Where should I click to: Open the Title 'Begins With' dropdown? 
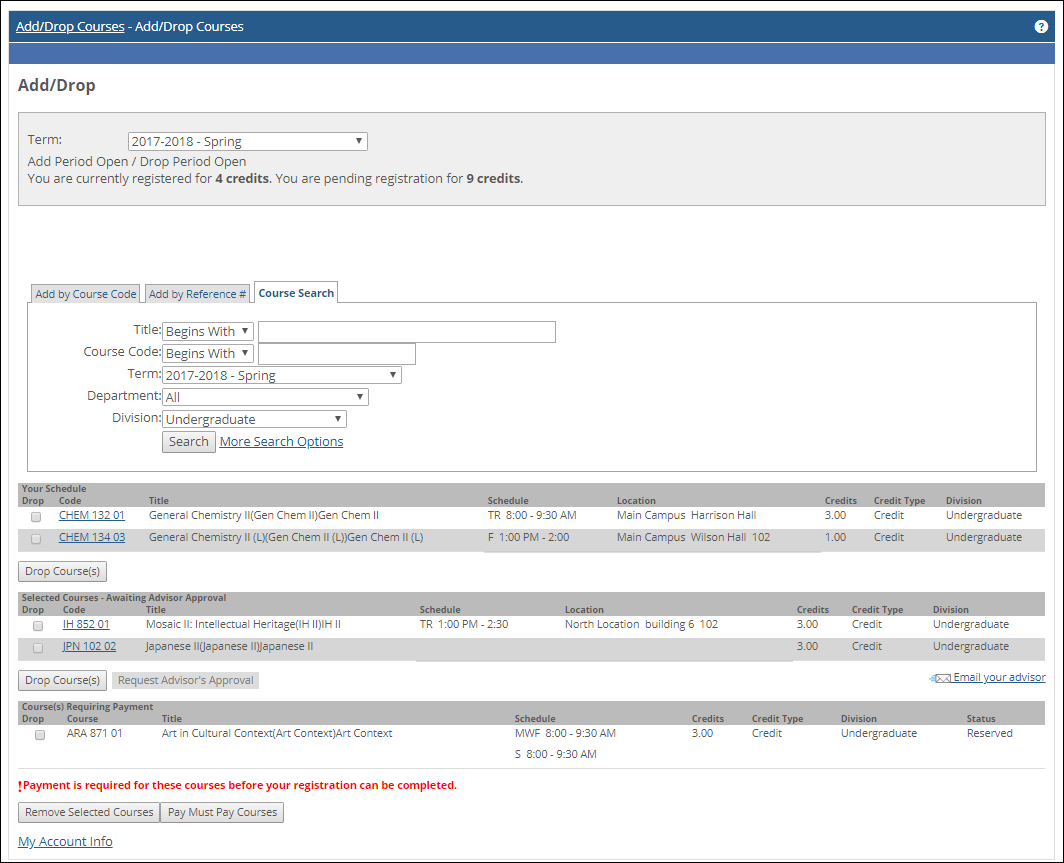208,331
